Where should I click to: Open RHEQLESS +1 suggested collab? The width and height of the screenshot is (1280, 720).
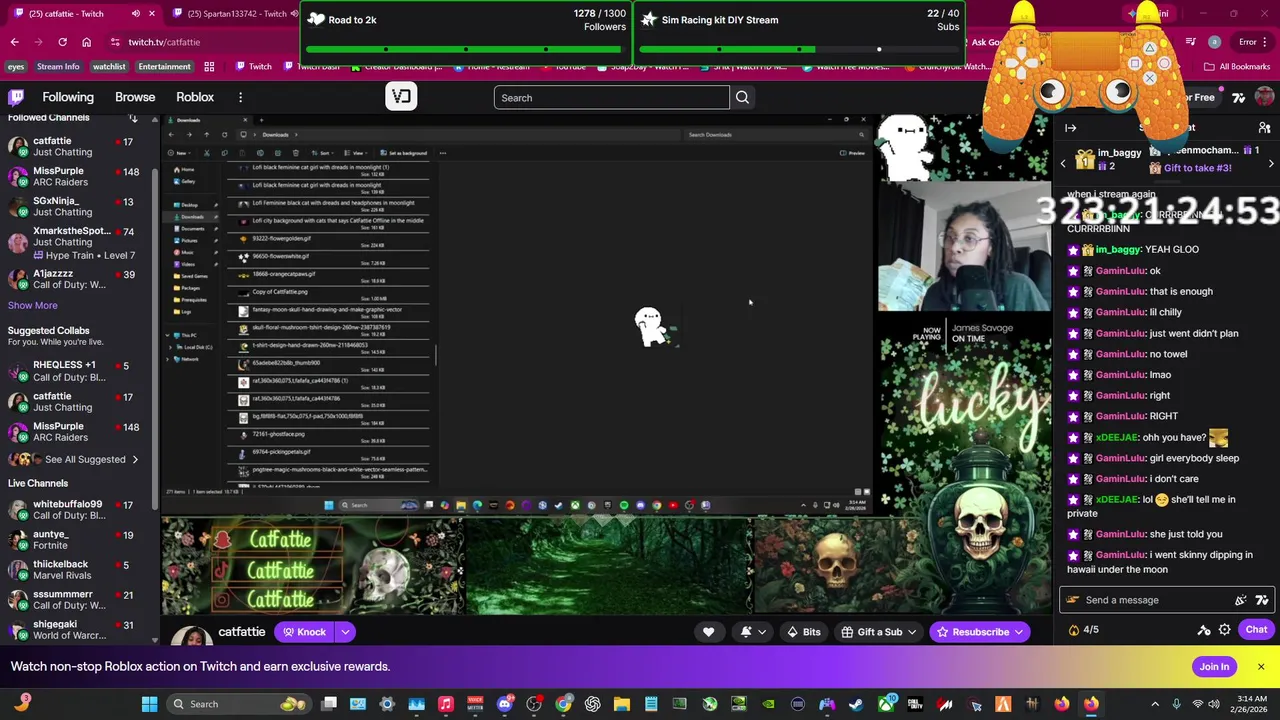[78, 371]
